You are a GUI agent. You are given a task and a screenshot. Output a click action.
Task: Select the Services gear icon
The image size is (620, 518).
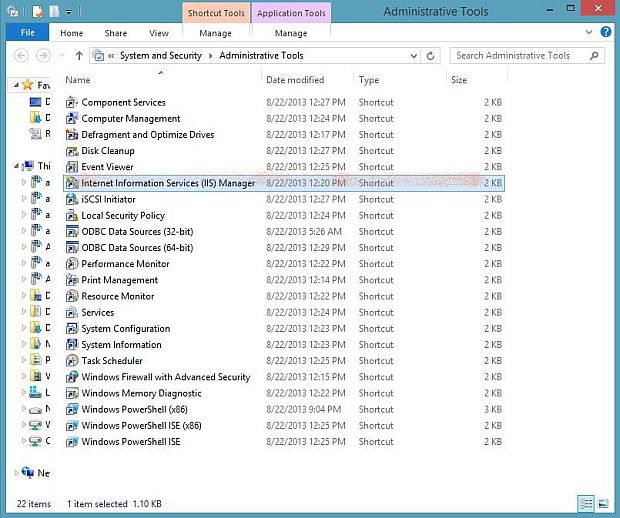click(x=72, y=312)
